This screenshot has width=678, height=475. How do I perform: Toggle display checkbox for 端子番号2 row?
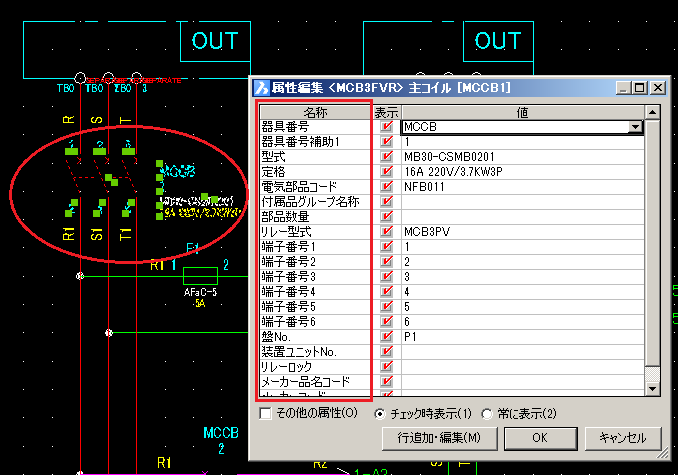pyautogui.click(x=387, y=261)
